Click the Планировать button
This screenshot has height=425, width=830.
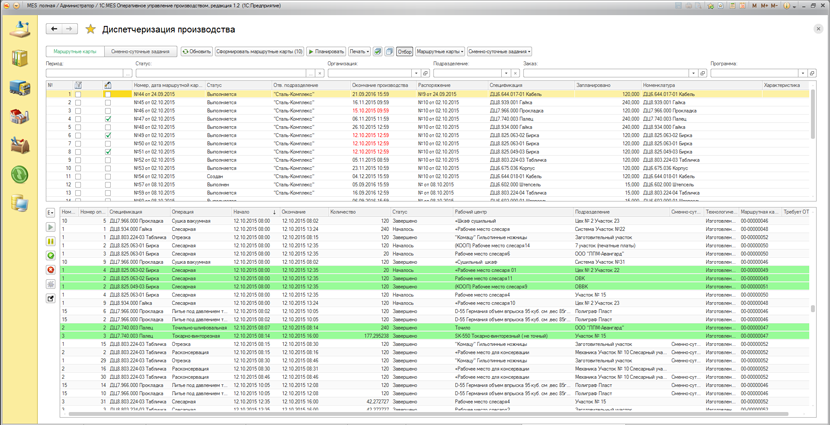click(326, 51)
